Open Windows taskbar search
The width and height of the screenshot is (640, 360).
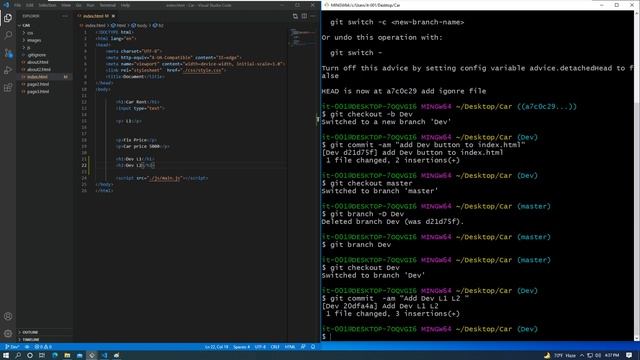(x=18, y=356)
